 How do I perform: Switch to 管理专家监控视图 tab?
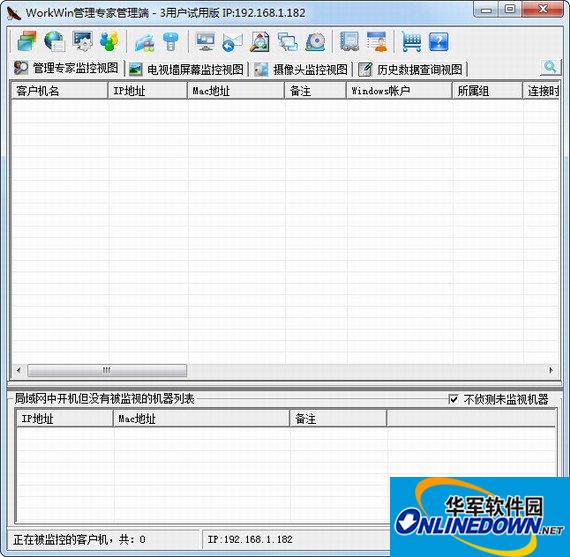66,68
